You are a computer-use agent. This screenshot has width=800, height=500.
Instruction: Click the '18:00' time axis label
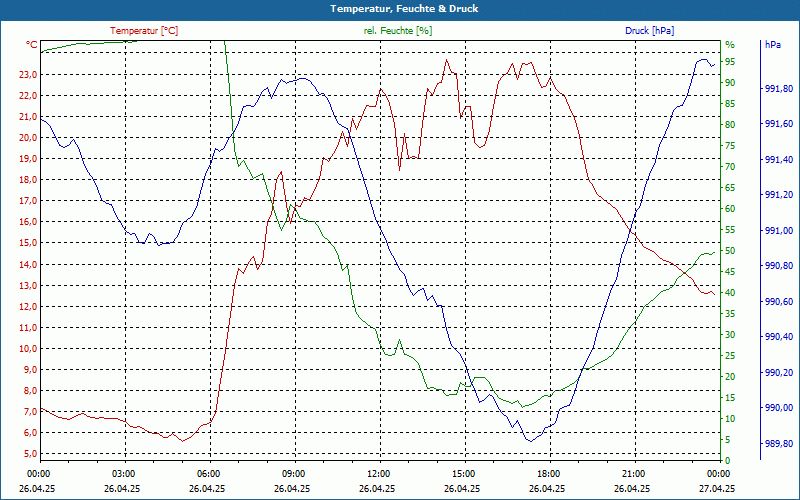[547, 473]
